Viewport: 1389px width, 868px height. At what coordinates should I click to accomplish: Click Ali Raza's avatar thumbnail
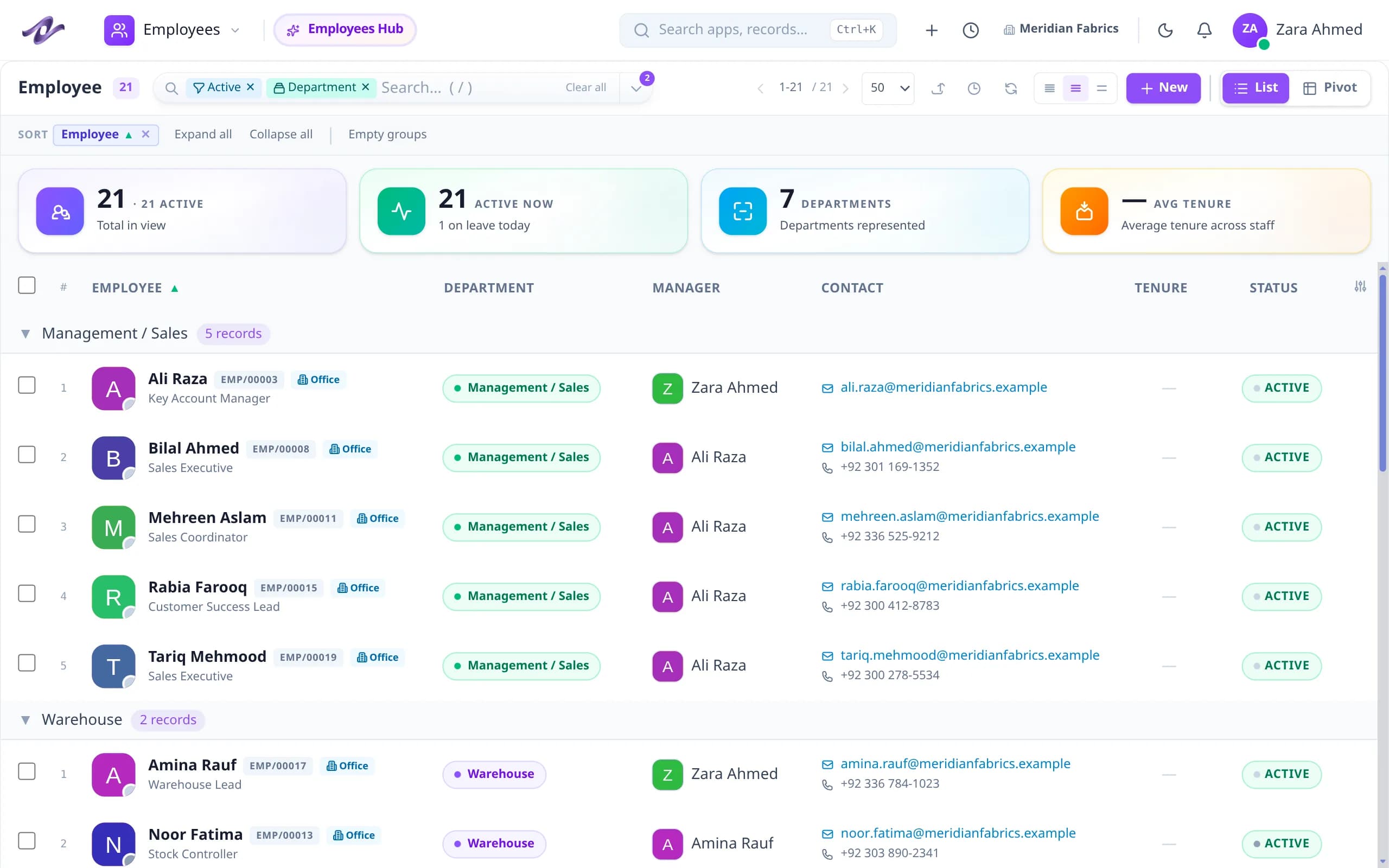(113, 388)
